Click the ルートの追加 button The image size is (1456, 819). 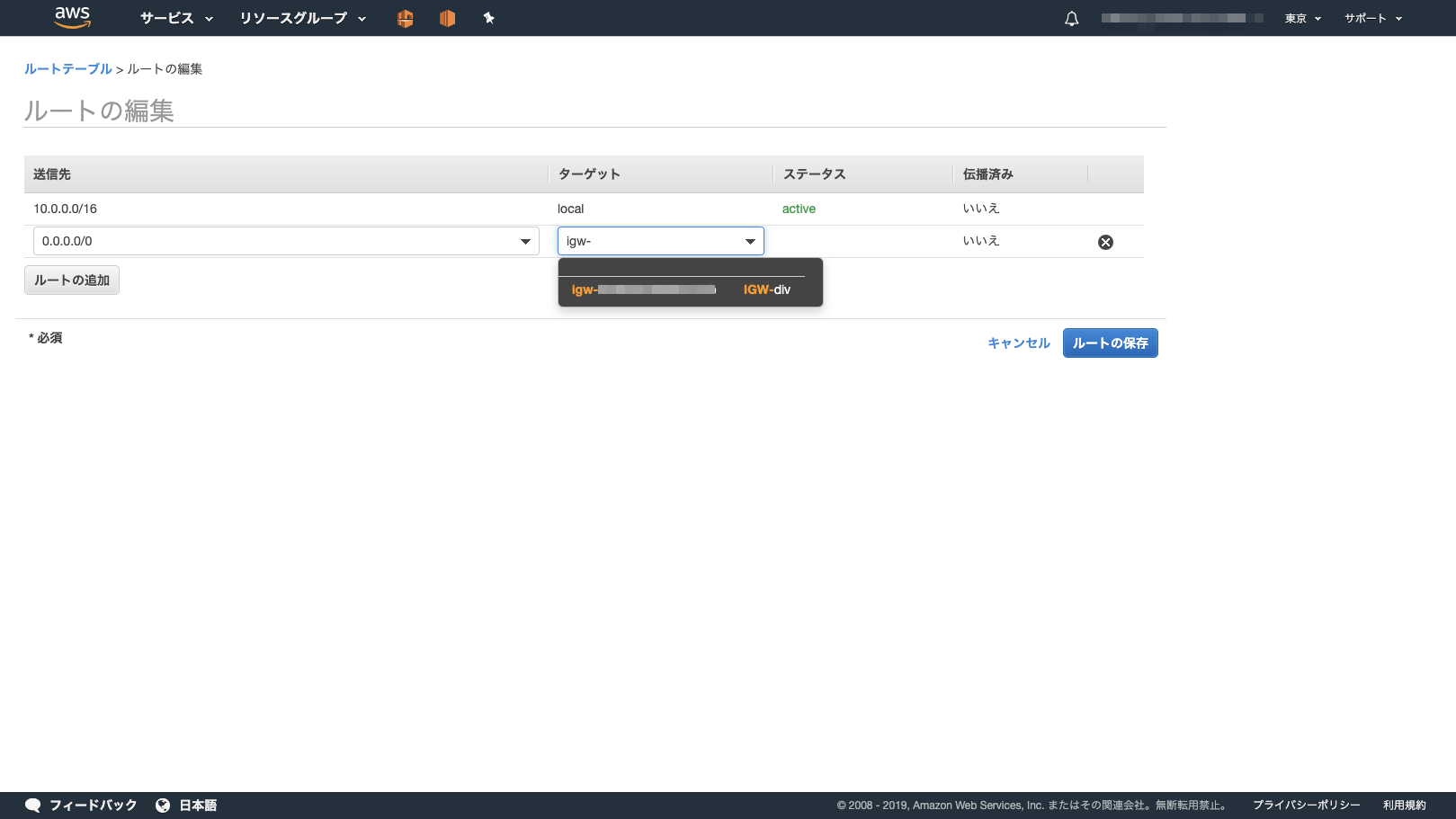point(72,280)
